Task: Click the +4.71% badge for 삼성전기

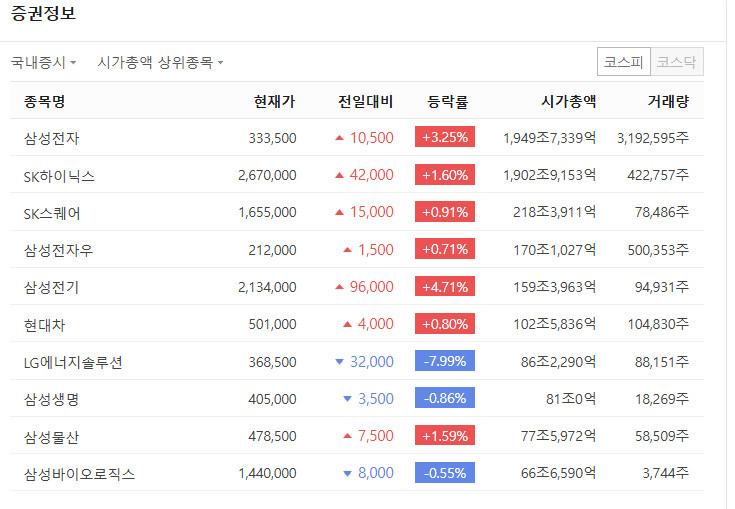Action: [x=445, y=286]
